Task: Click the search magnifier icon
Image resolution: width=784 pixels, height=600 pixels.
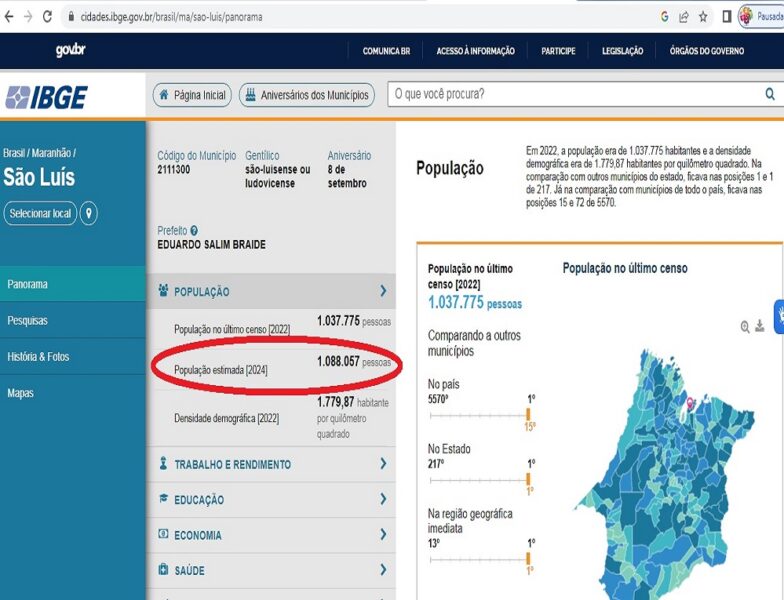Action: (770, 94)
